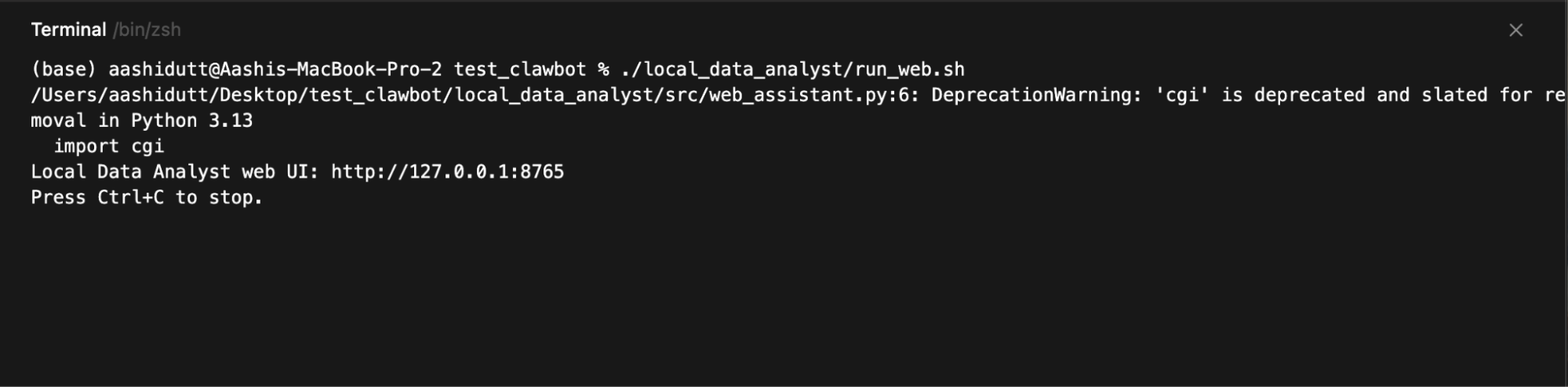Click the % prompt symbol
Image resolution: width=1568 pixels, height=387 pixels.
[x=603, y=69]
